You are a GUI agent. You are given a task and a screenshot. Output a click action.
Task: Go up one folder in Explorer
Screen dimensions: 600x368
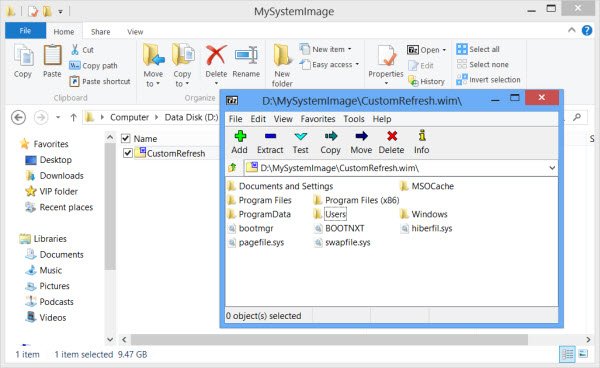coord(73,117)
